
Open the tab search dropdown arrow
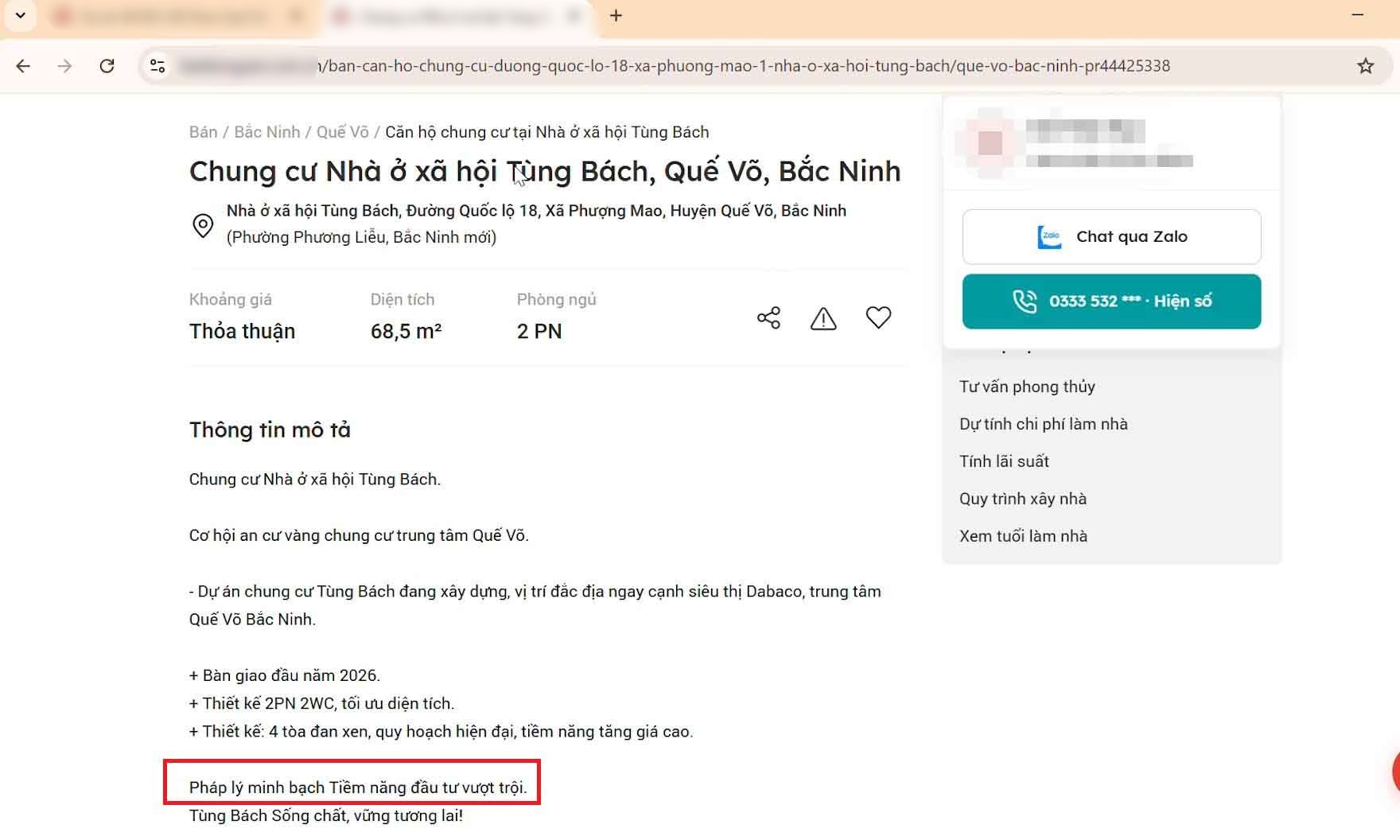pos(21,15)
